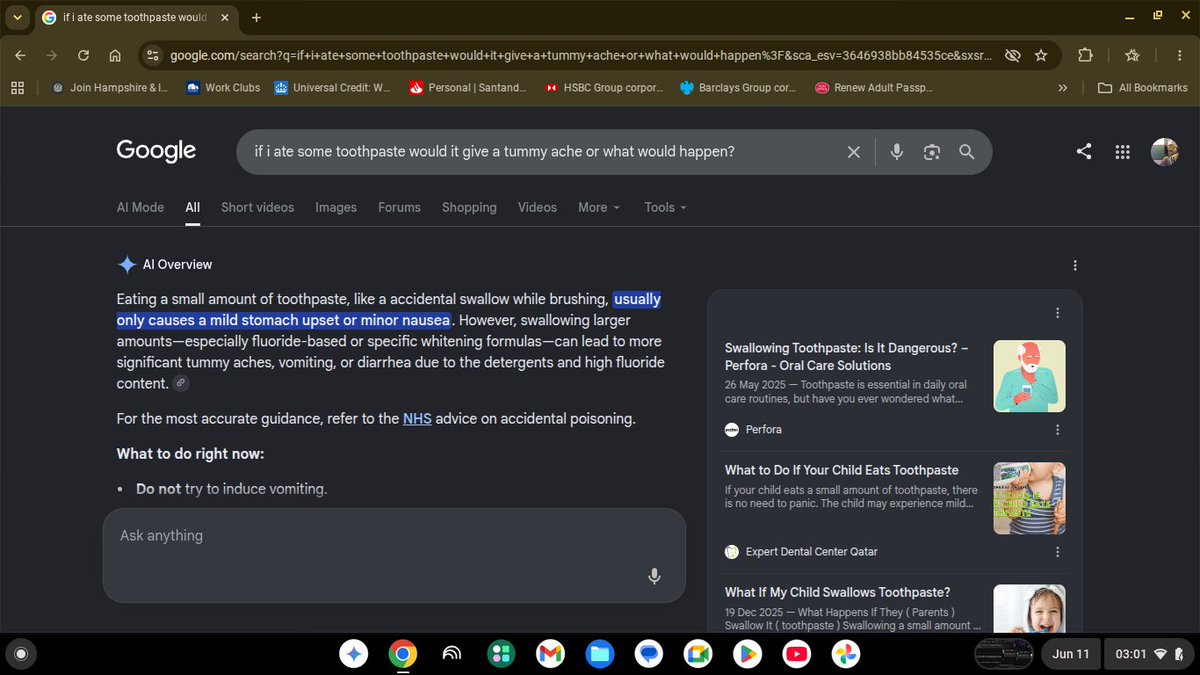Viewport: 1200px width, 675px height.
Task: Expand the Tools dropdown
Action: (665, 207)
